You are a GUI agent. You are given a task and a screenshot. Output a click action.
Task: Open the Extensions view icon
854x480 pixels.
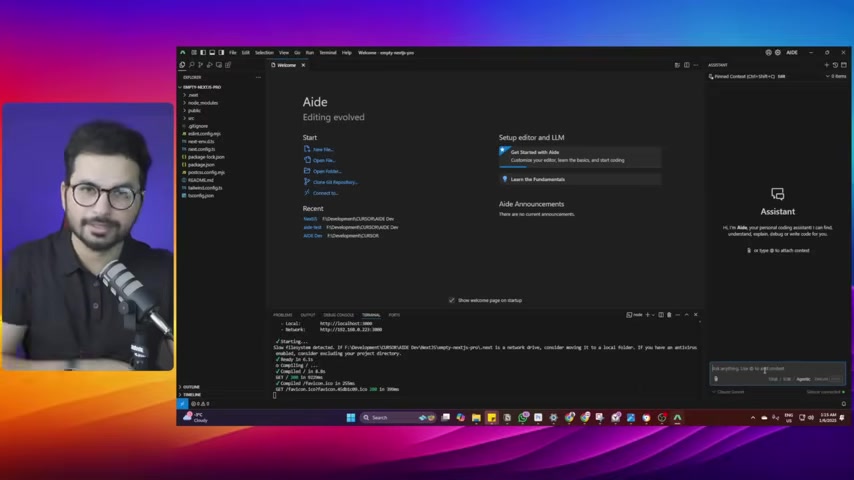(x=228, y=65)
